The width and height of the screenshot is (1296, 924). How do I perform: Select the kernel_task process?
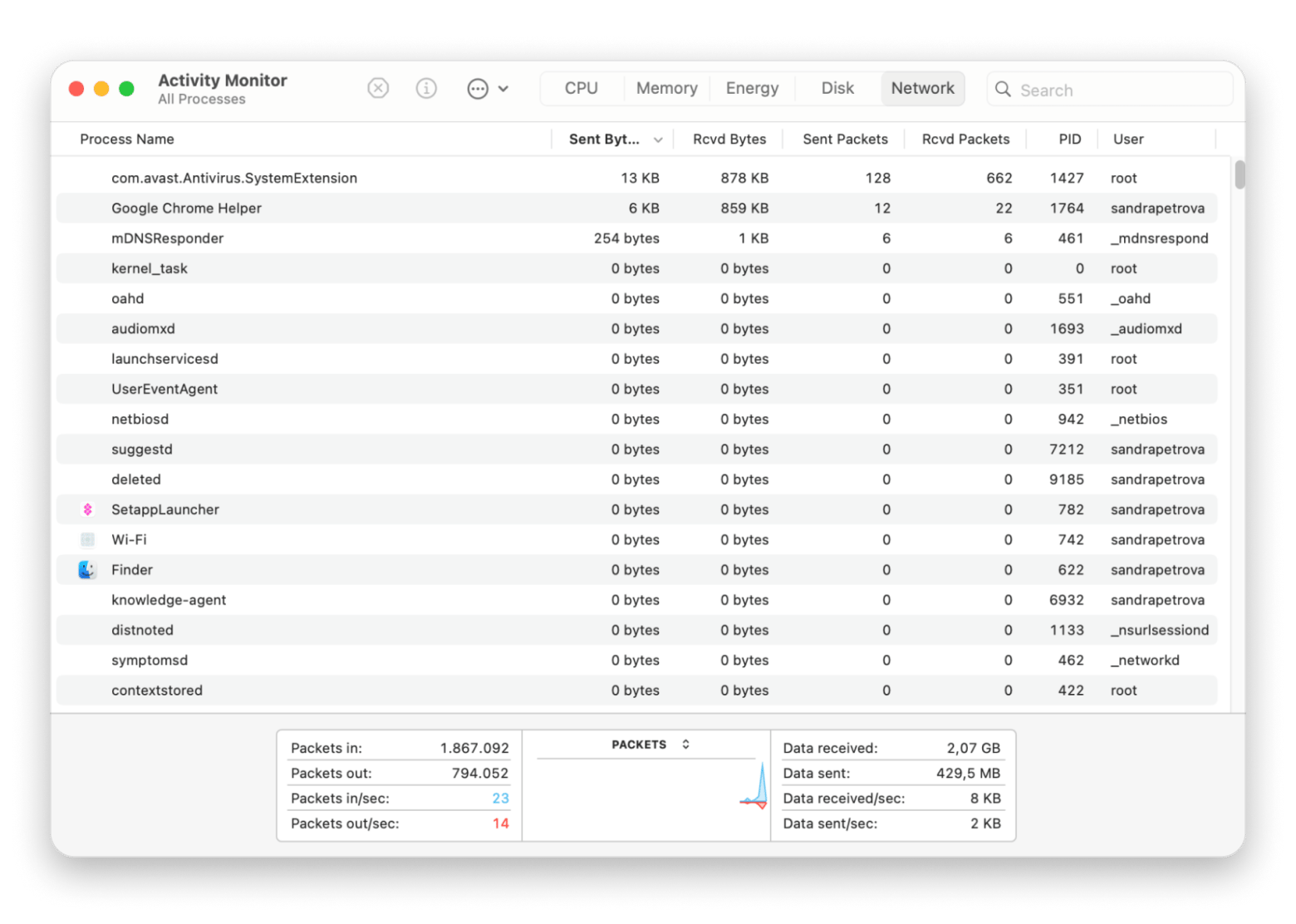[636, 268]
